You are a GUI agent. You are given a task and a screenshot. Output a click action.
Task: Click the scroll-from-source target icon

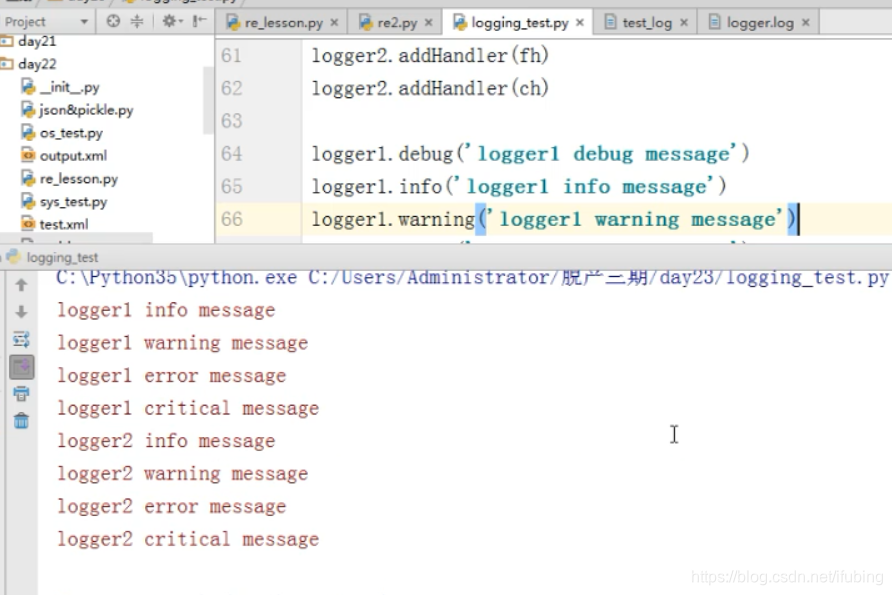113,22
